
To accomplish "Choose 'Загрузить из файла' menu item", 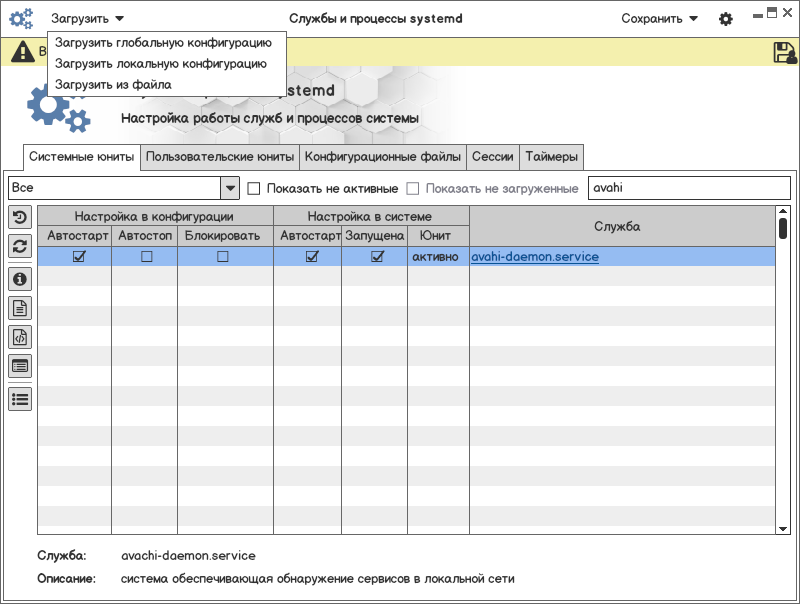I will coord(113,85).
